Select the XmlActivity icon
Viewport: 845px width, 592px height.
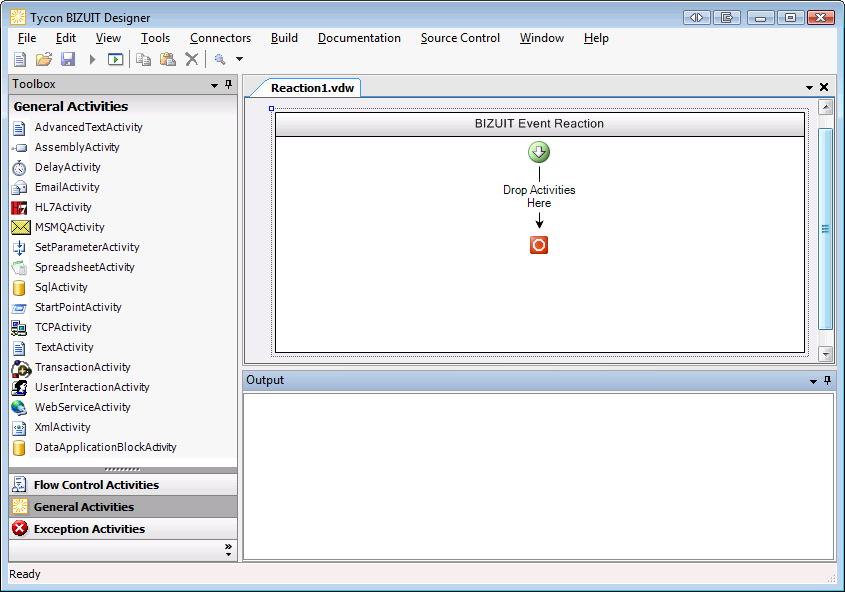point(19,428)
